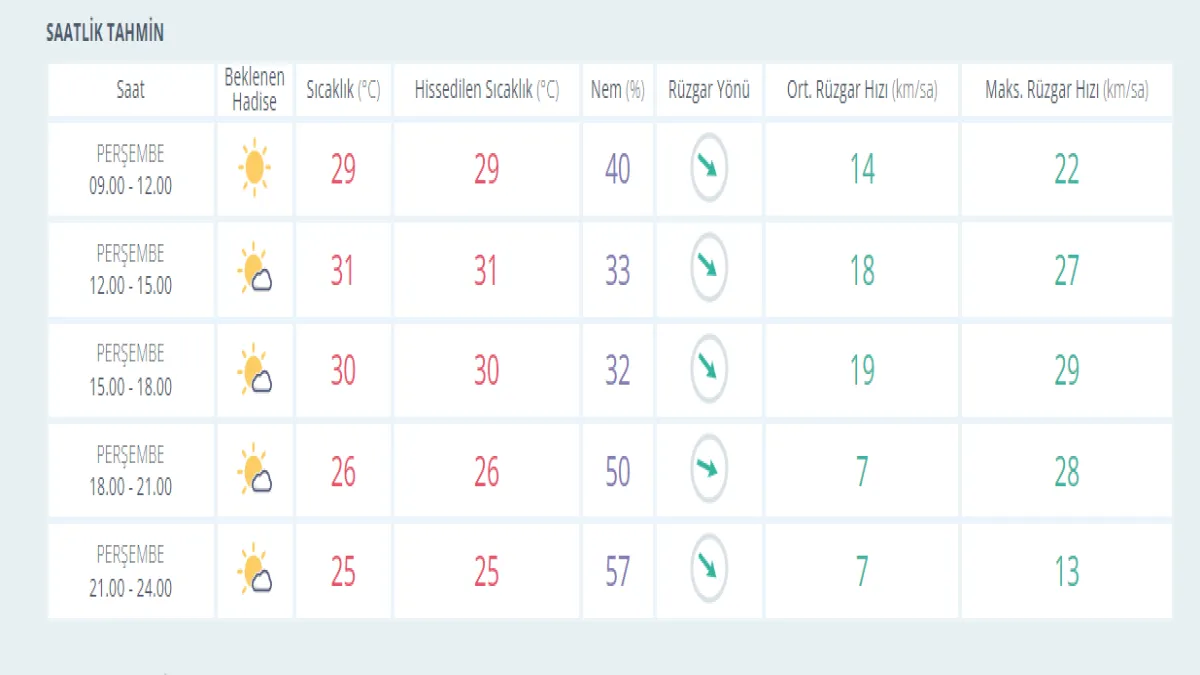This screenshot has height=675, width=1200.
Task: Select the Perşembe 21.00 - 24.00 time cell
Action: [131, 571]
